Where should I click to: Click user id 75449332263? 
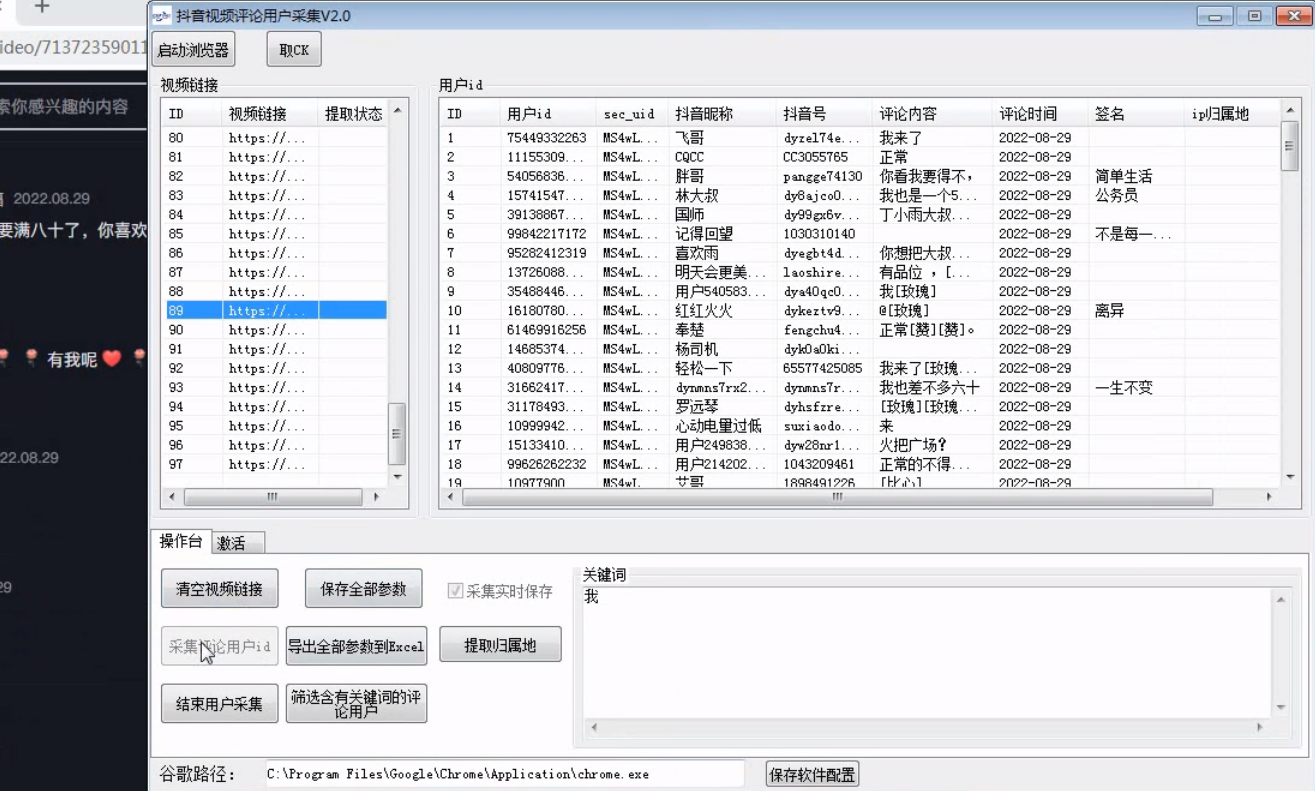coord(546,138)
